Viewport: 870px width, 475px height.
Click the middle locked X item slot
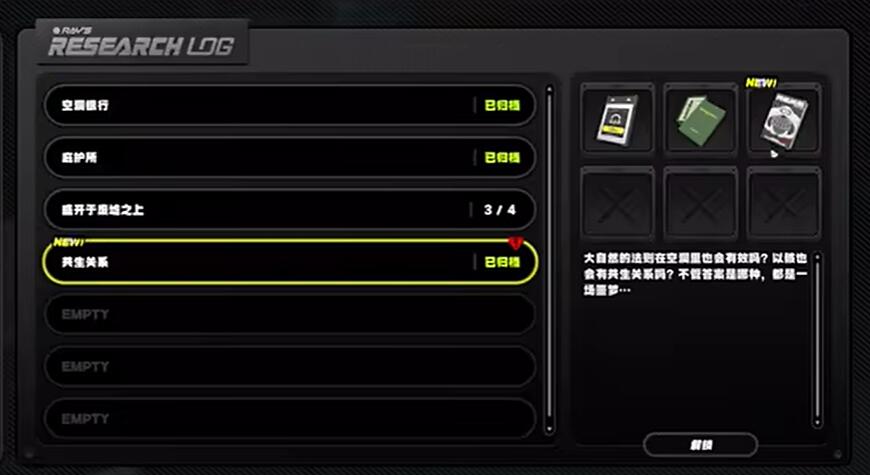point(700,203)
